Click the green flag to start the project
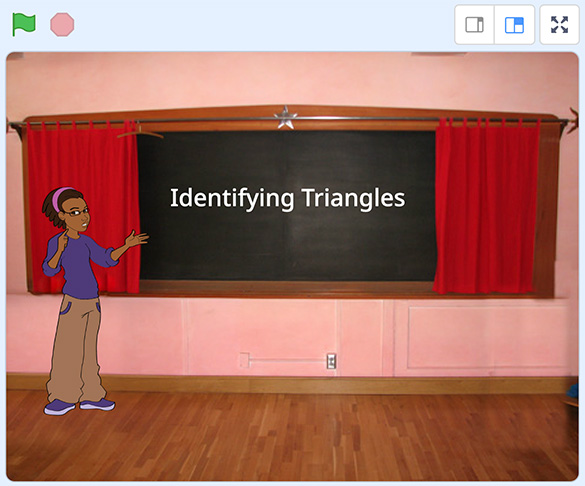Viewport: 585px width, 486px height. [x=24, y=25]
